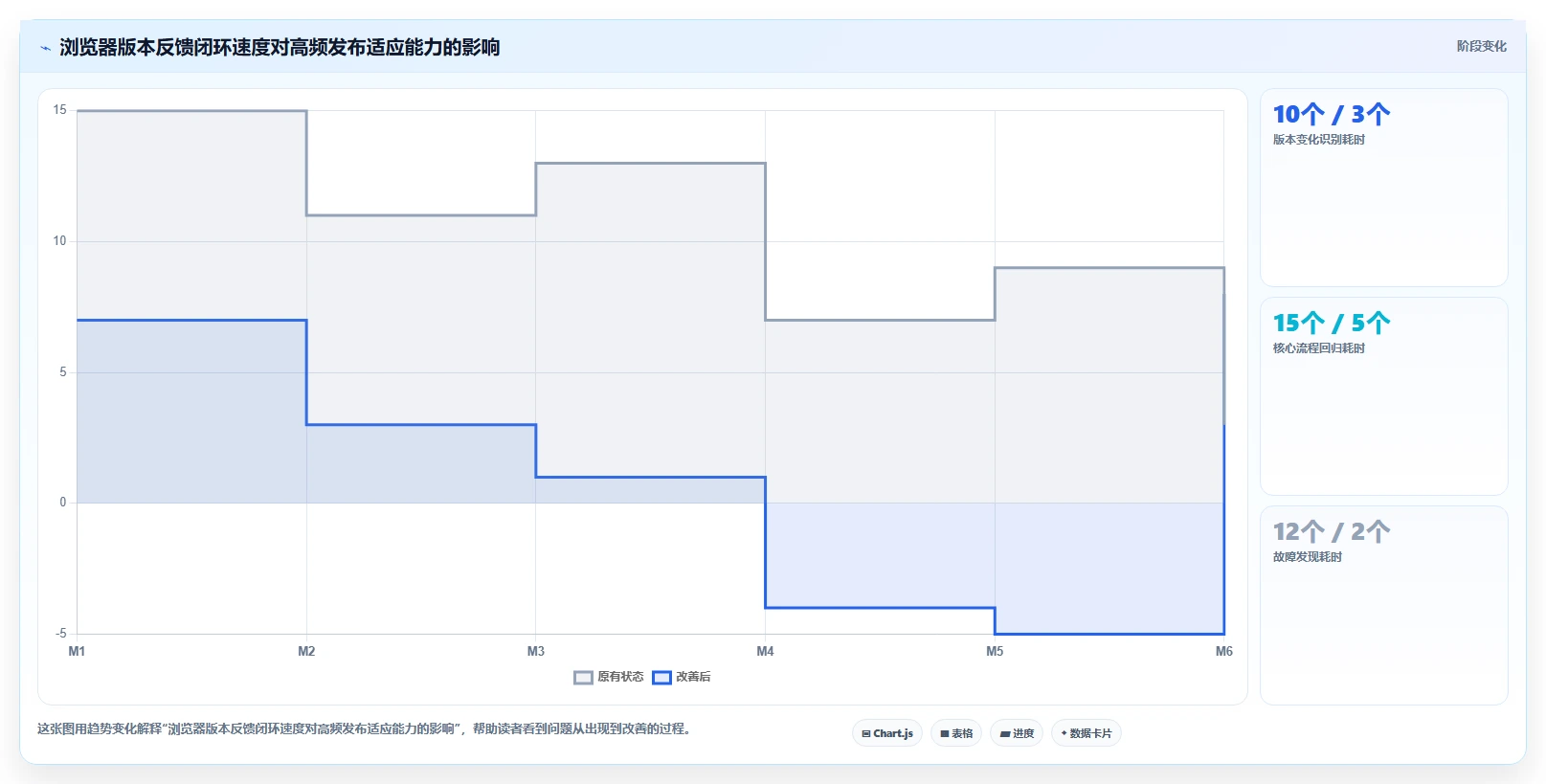Toggle the 改善后 legend entry
This screenshot has width=1546, height=784.
[x=682, y=677]
